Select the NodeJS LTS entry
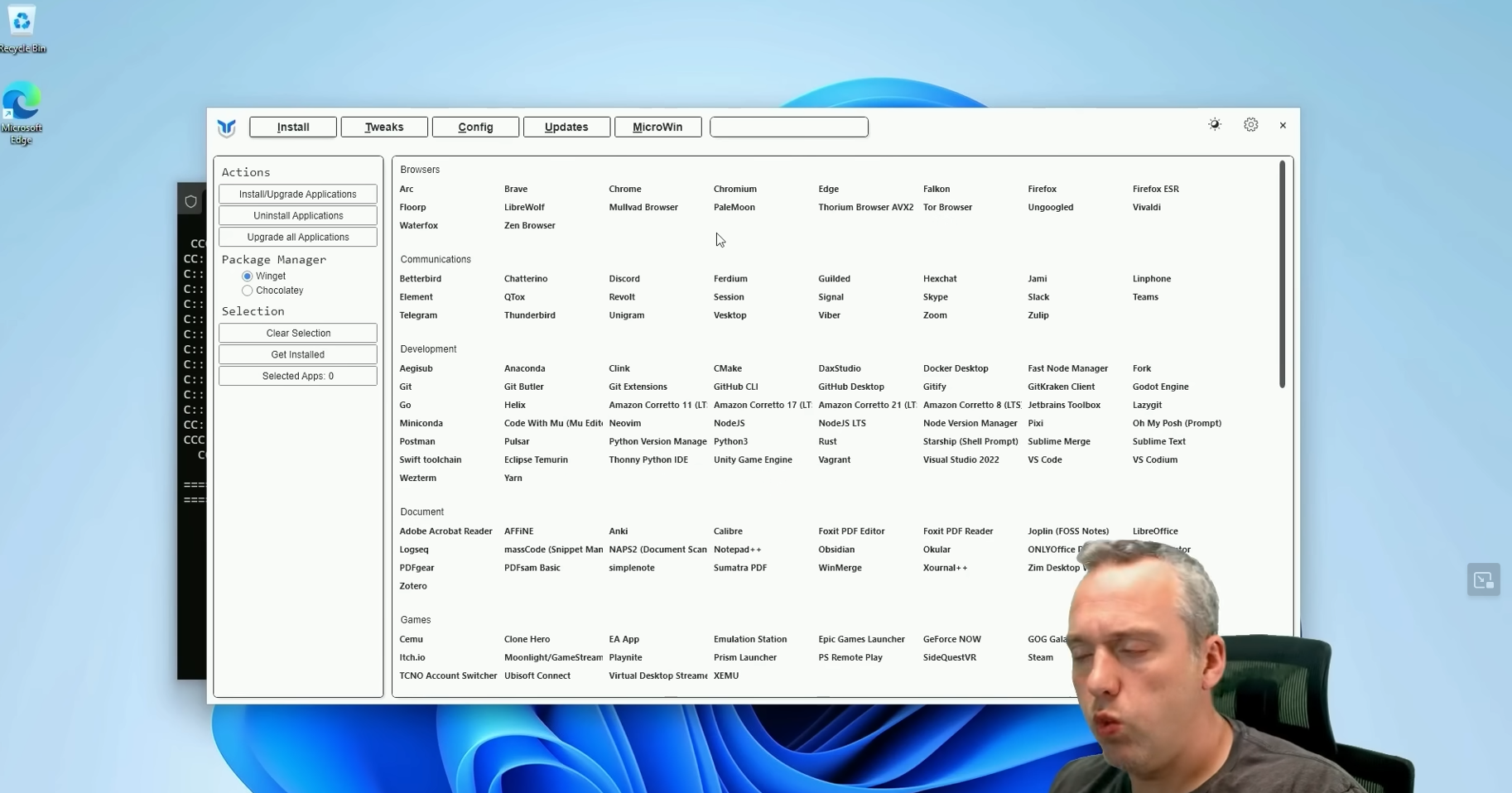Viewport: 1512px width, 793px height. pyautogui.click(x=842, y=423)
